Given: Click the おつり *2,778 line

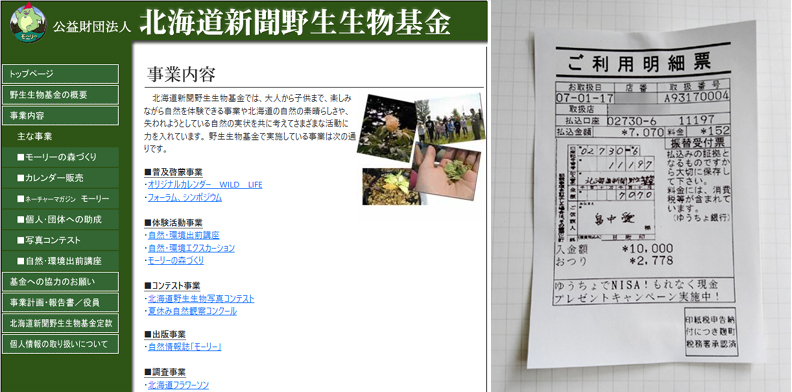Looking at the screenshot, I should [614, 261].
